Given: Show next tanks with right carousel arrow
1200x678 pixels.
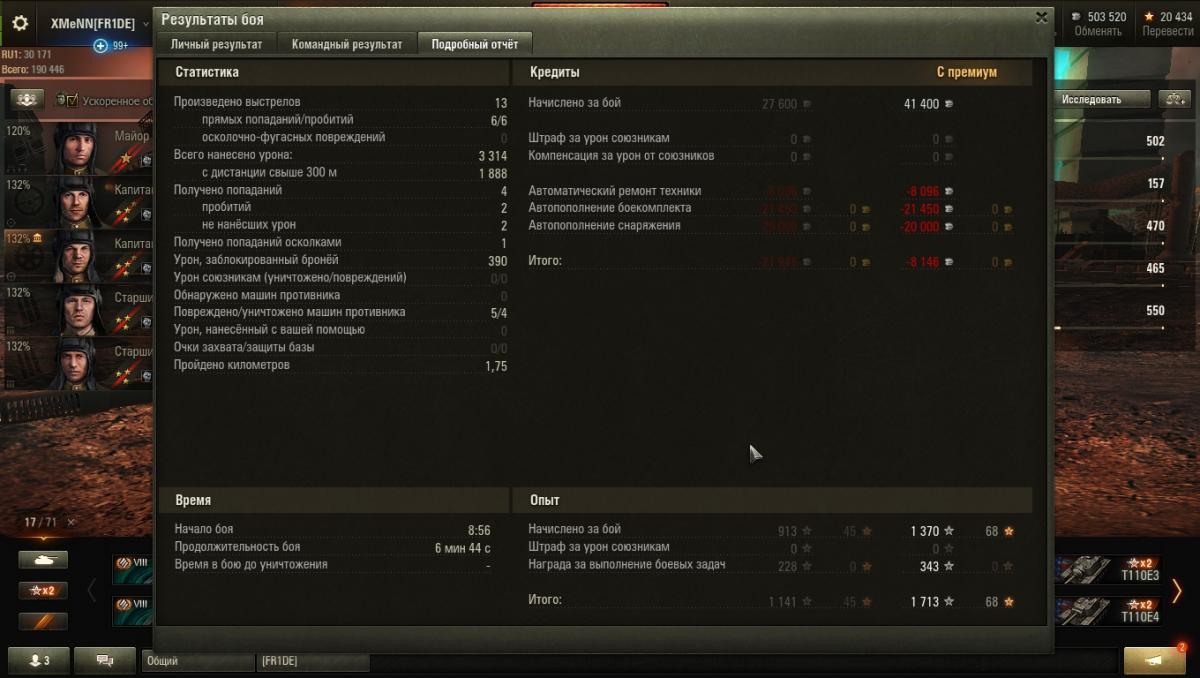Looking at the screenshot, I should tap(1177, 591).
